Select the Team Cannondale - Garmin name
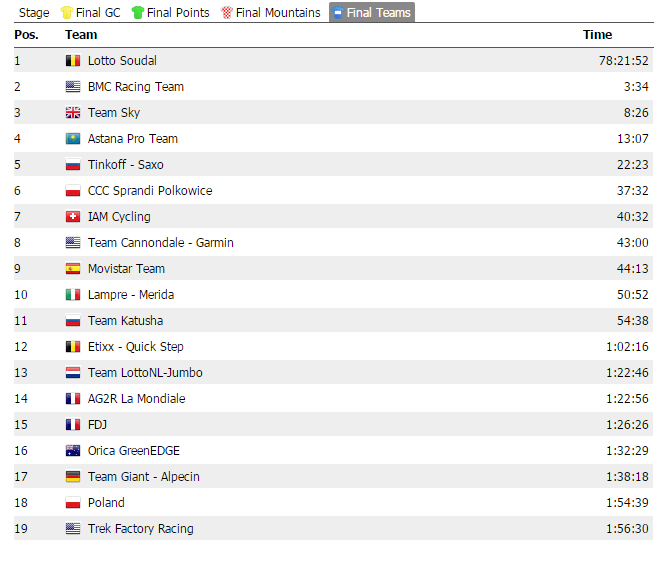665x564 pixels. point(161,243)
